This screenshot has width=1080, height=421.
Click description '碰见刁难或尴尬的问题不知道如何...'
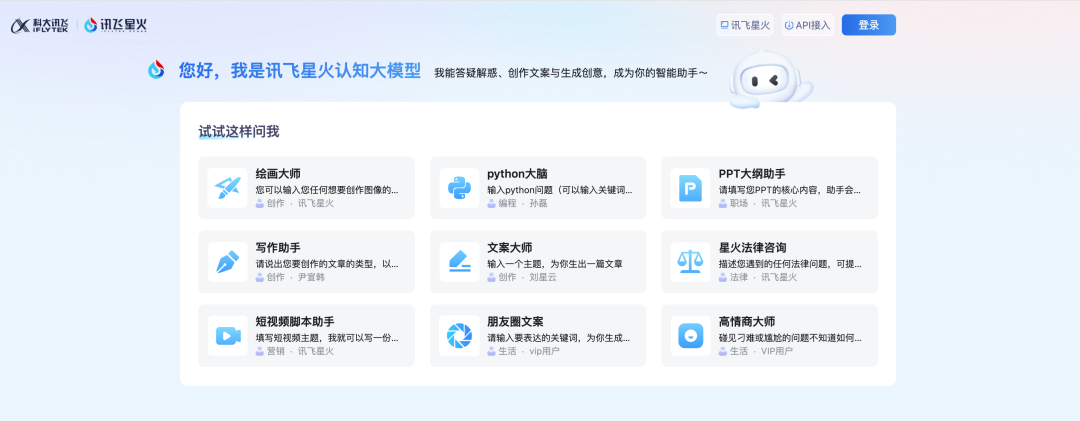[x=789, y=338]
